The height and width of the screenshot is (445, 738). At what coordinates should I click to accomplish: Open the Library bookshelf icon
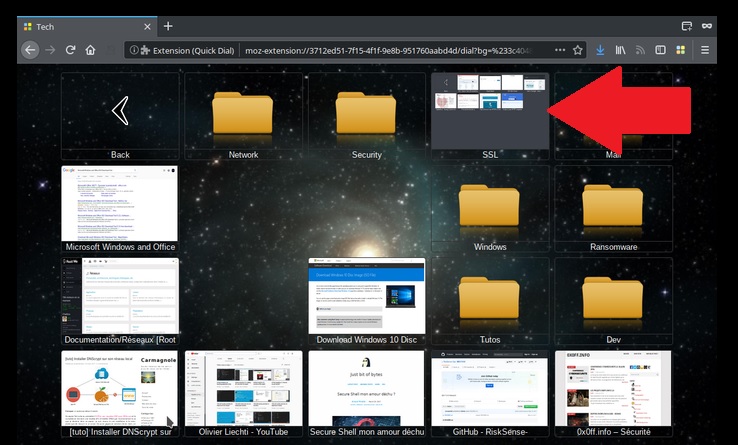click(621, 49)
